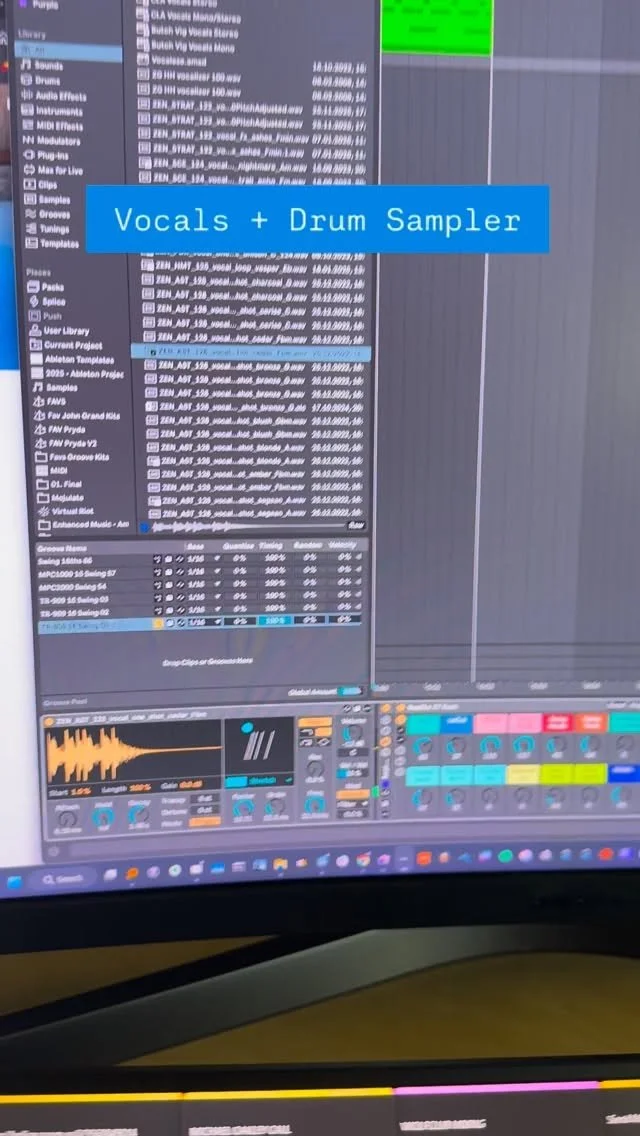Open the Current Project icon under Places
Screen dimensions: 640x1136
36,345
